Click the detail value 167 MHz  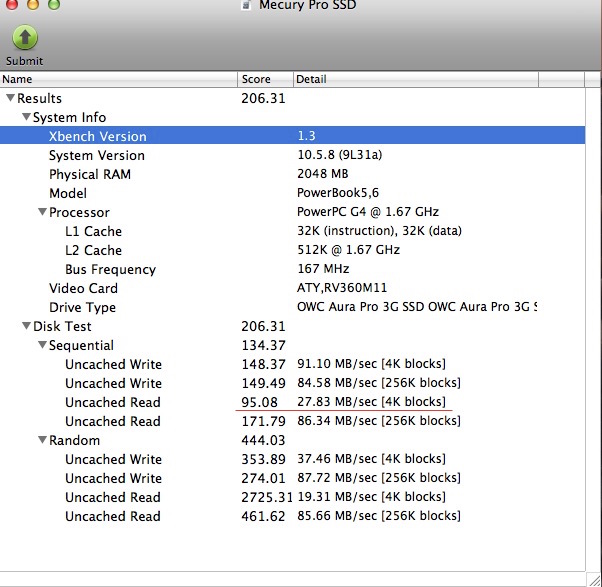[x=323, y=268]
